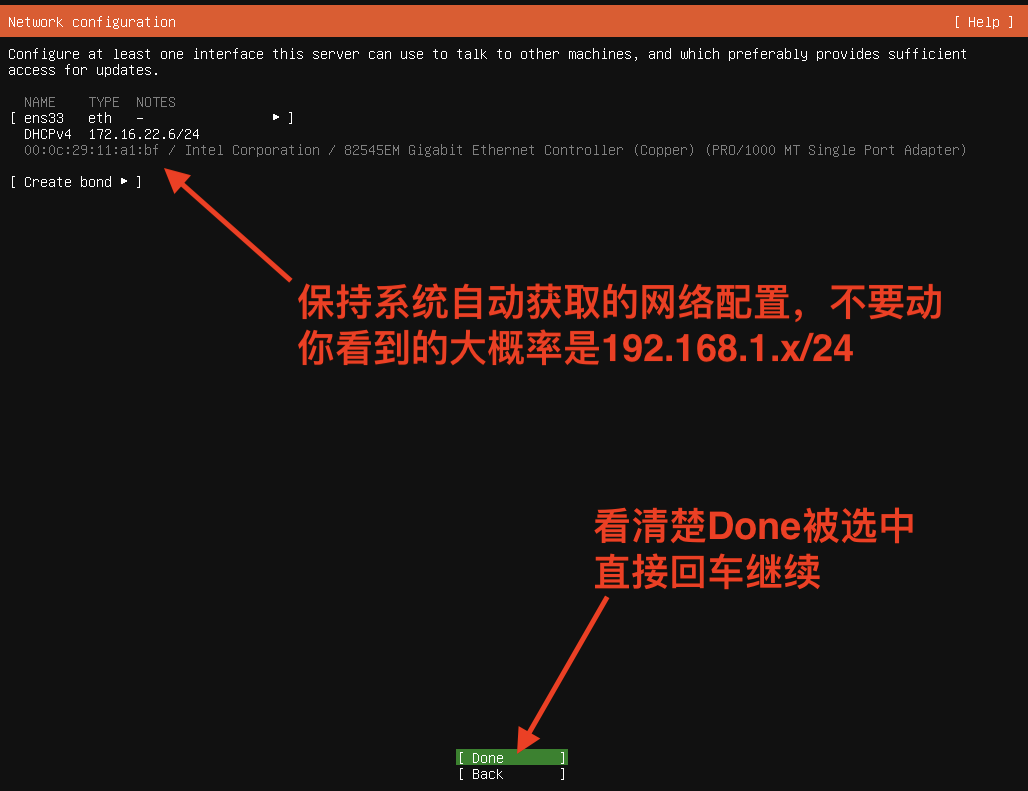Click the Network configuration title

tap(92, 22)
